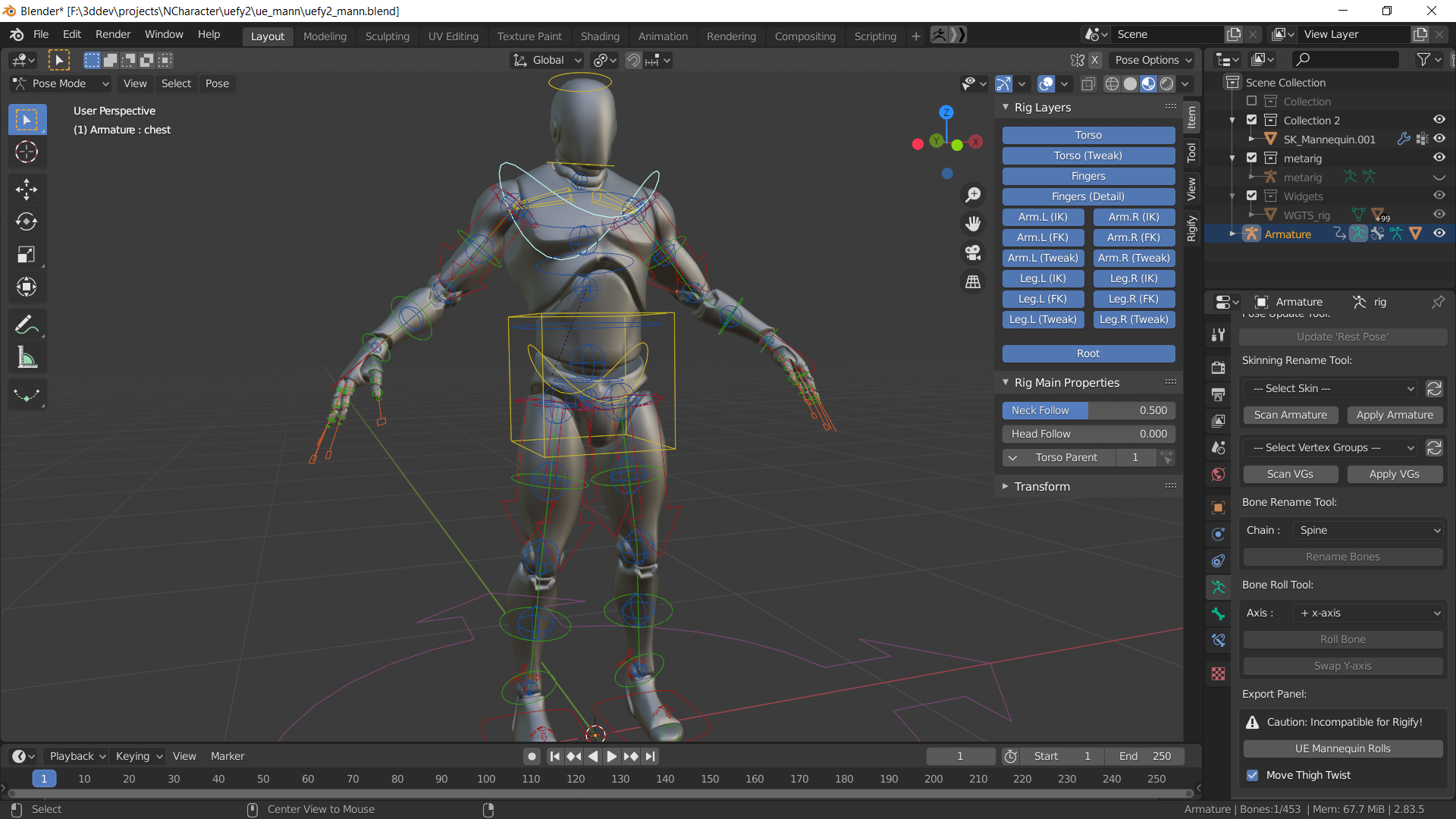Viewport: 1456px width, 819px height.
Task: Switch viewport to Rendered shading mode
Action: [x=1166, y=84]
